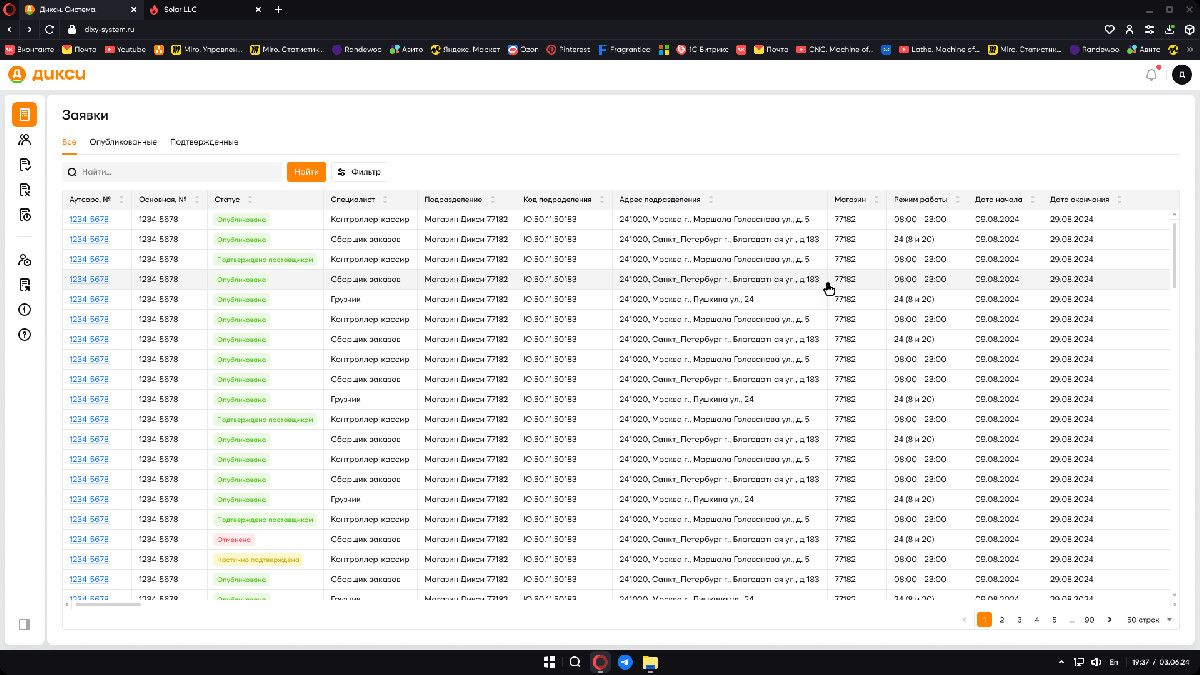Open the user settings sidebar icon
The width and height of the screenshot is (1200, 675).
click(25, 260)
